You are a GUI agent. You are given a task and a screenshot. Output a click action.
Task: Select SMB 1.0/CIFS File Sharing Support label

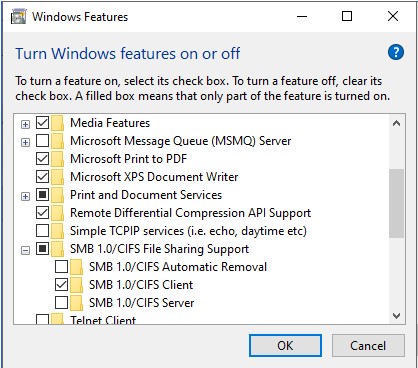pyautogui.click(x=160, y=249)
